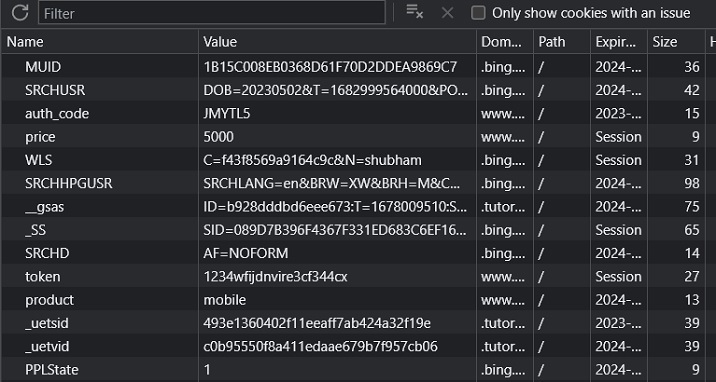Click the refresh cookies icon

click(20, 13)
